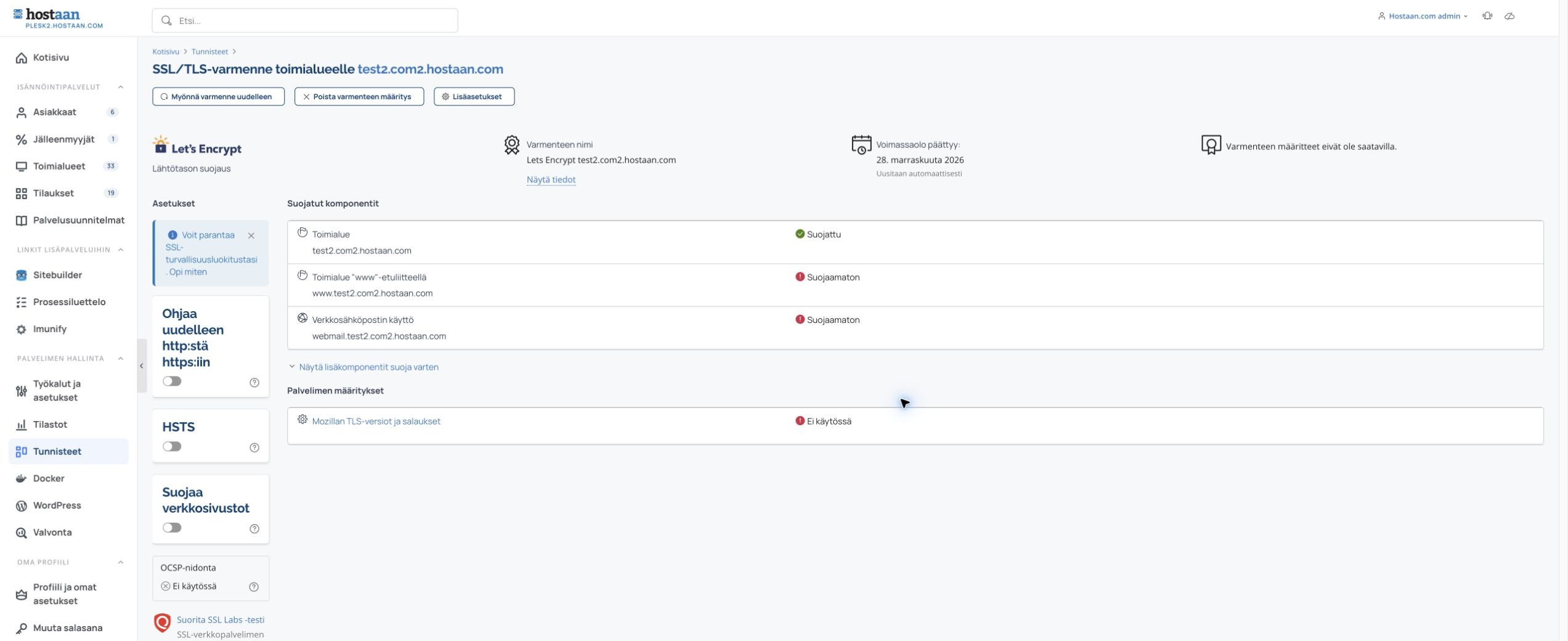
Task: Open Tunnisteet in the sidebar
Action: click(68, 451)
